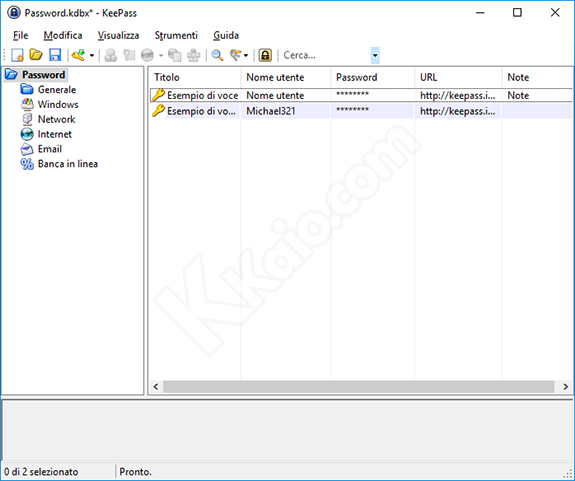
Task: Click the Copy password toolbar icon
Action: coord(129,55)
